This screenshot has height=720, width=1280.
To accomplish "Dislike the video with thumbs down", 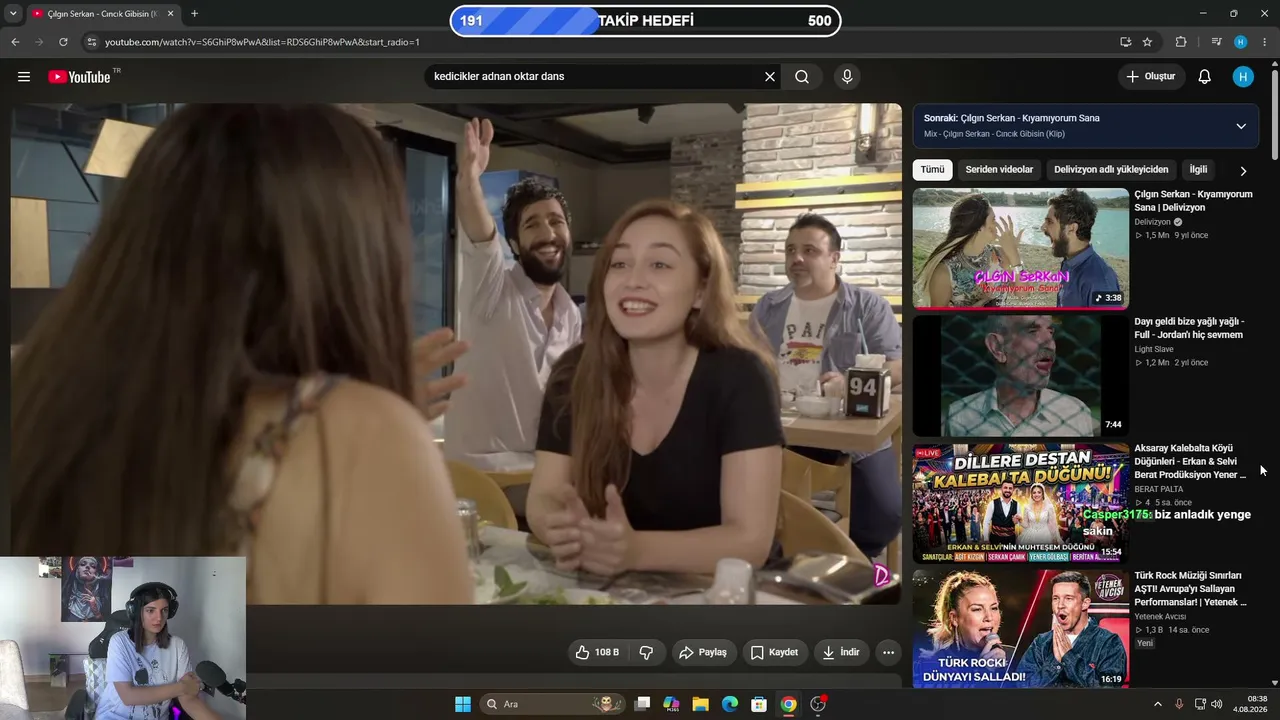I will (x=646, y=652).
